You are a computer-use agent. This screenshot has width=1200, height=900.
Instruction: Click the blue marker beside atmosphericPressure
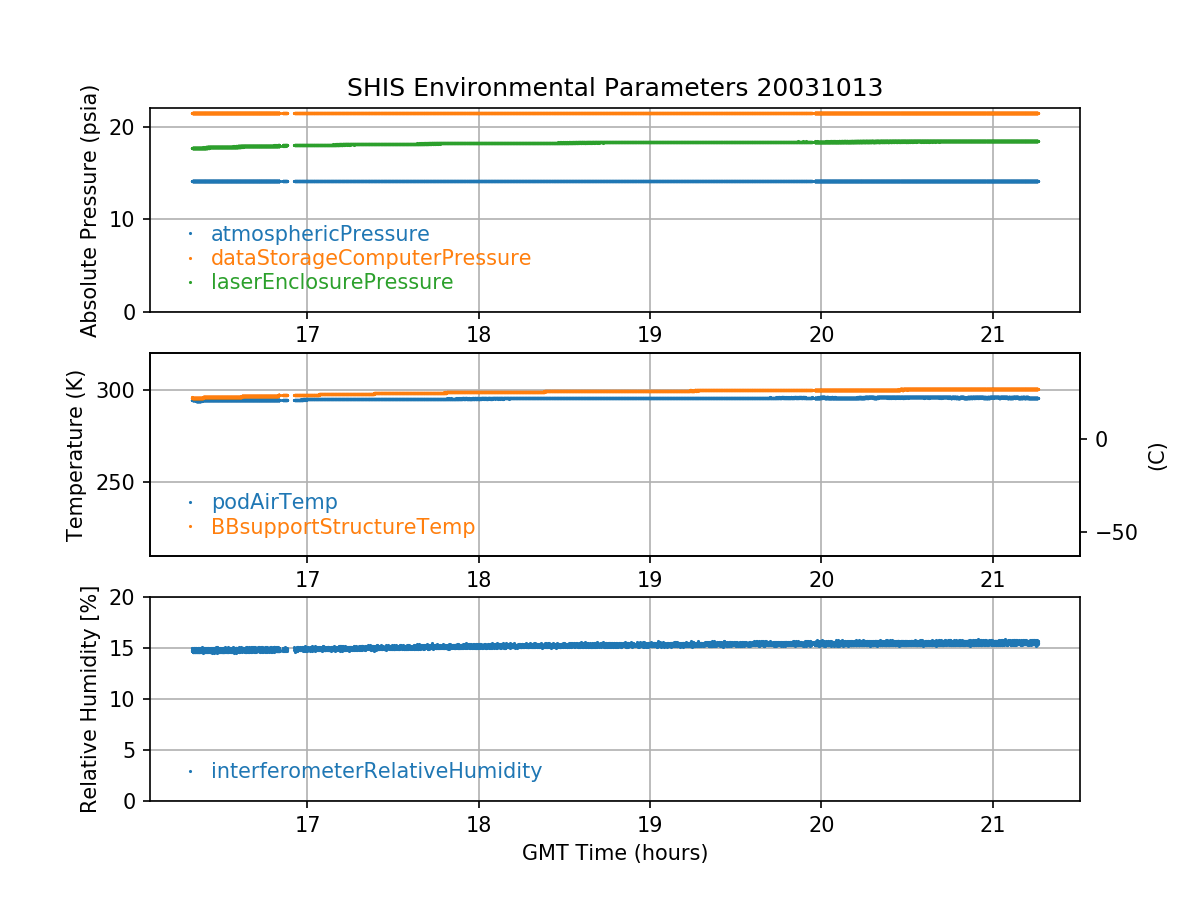coord(190,234)
